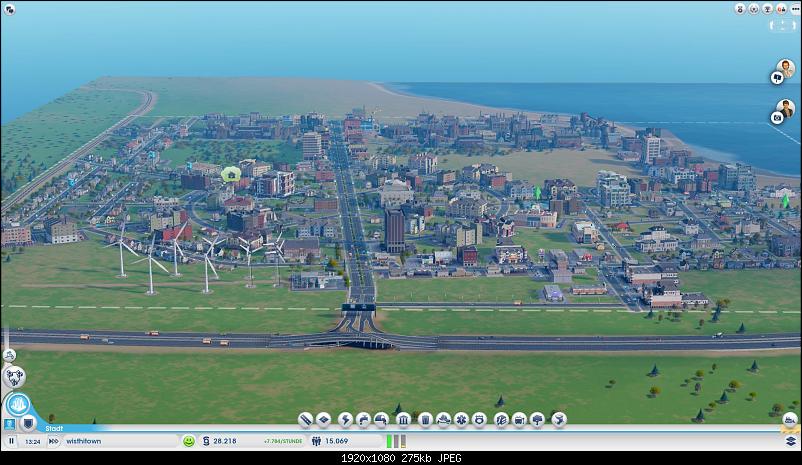Open the achievements medal icon

[740, 9]
